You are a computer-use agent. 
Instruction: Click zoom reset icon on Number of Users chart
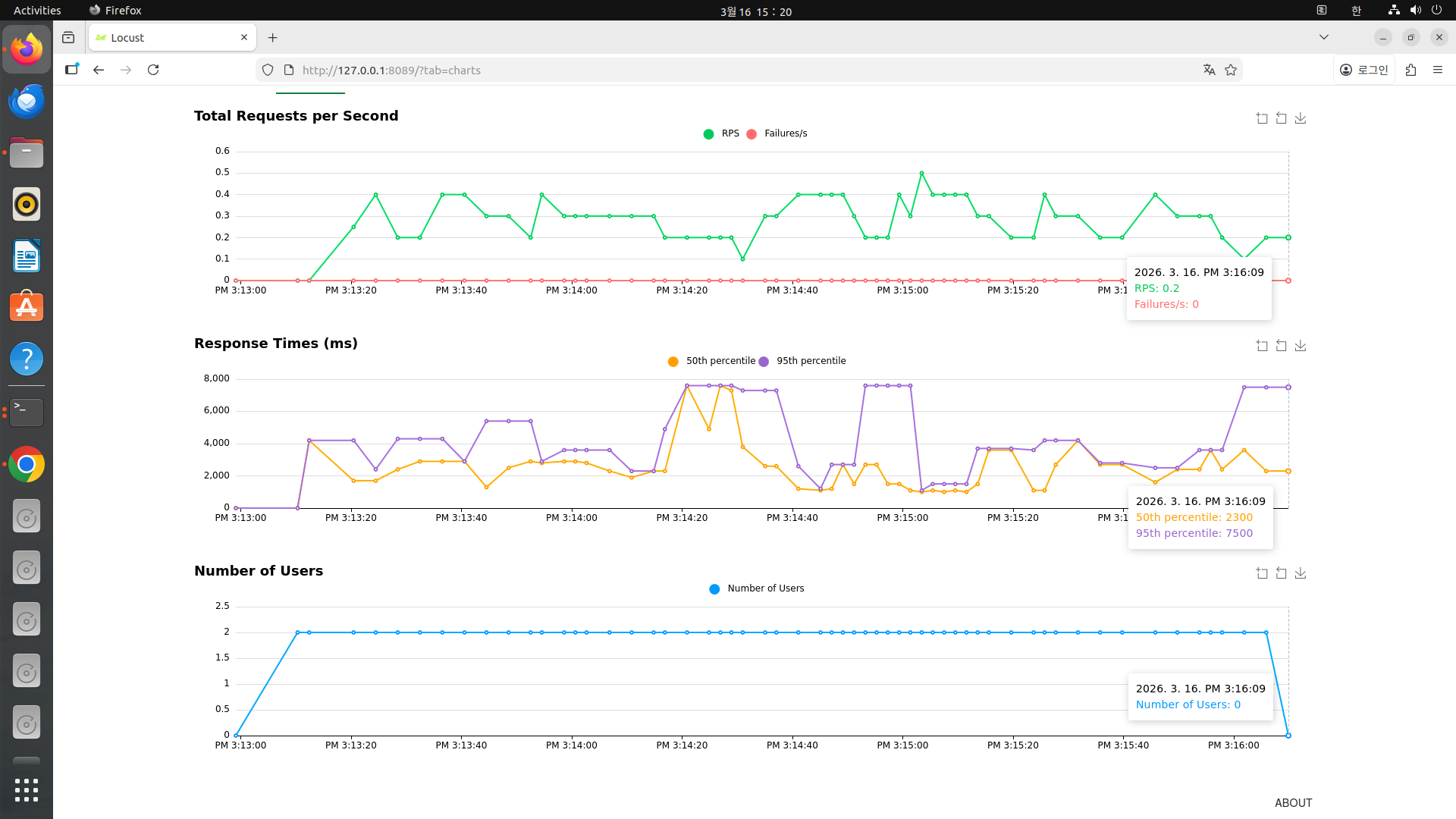click(1281, 573)
